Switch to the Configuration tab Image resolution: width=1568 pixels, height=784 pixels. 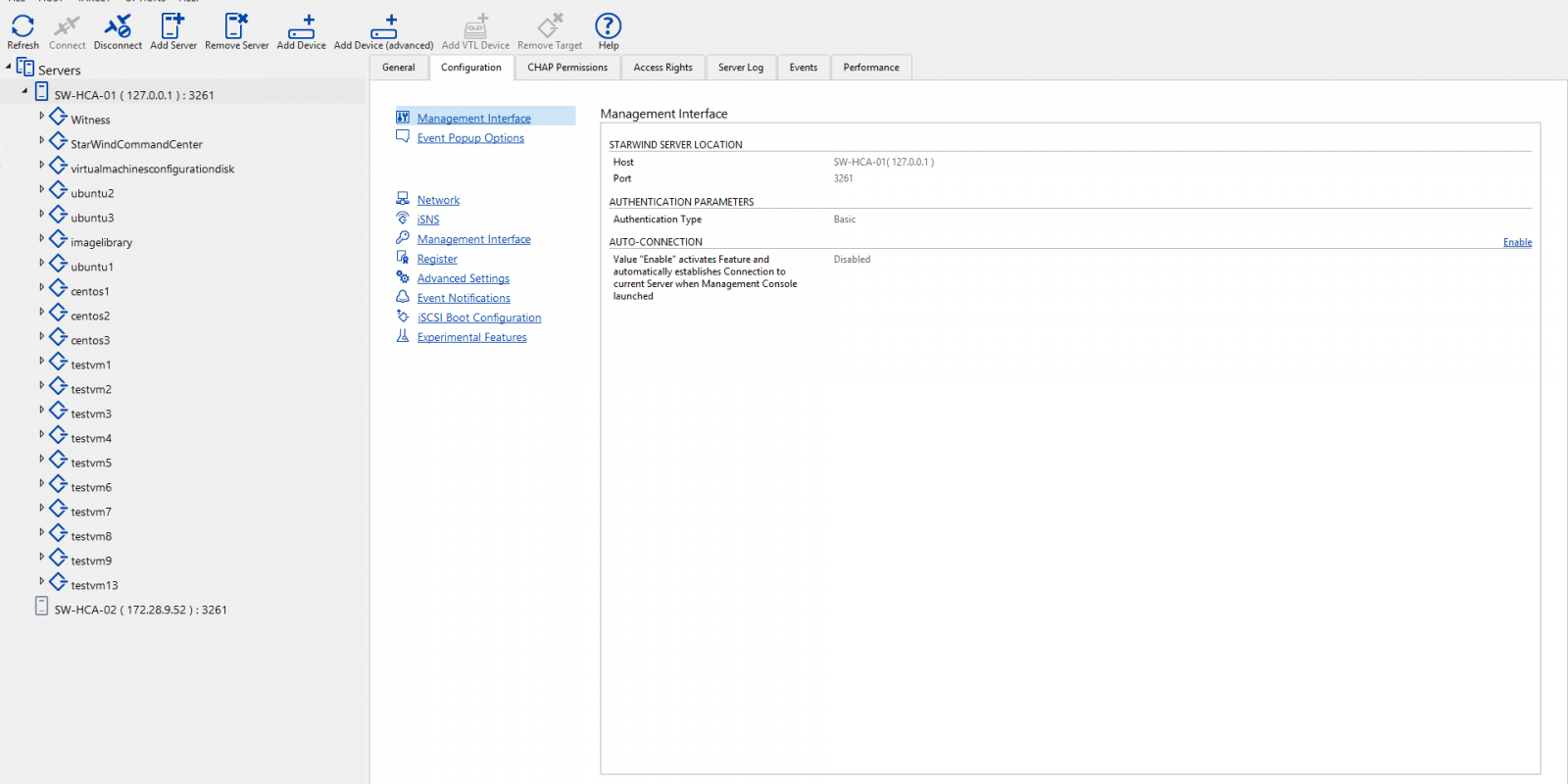click(471, 68)
